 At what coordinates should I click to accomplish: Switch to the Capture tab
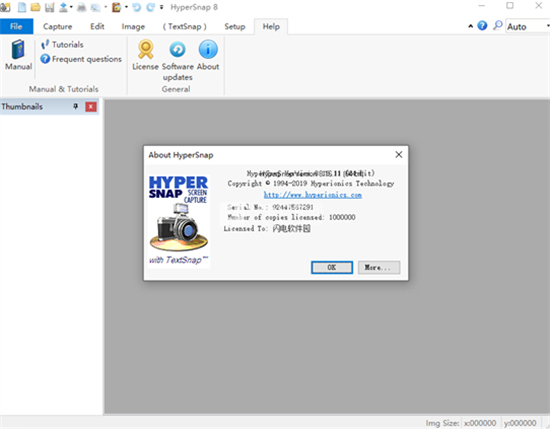(x=58, y=27)
